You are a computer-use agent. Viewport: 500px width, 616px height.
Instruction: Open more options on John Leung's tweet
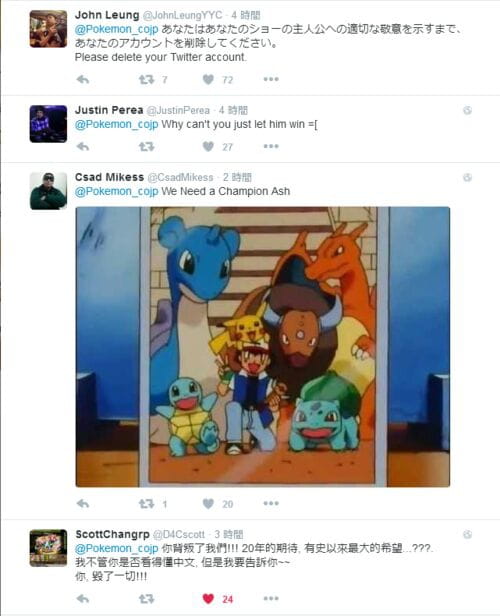(271, 79)
